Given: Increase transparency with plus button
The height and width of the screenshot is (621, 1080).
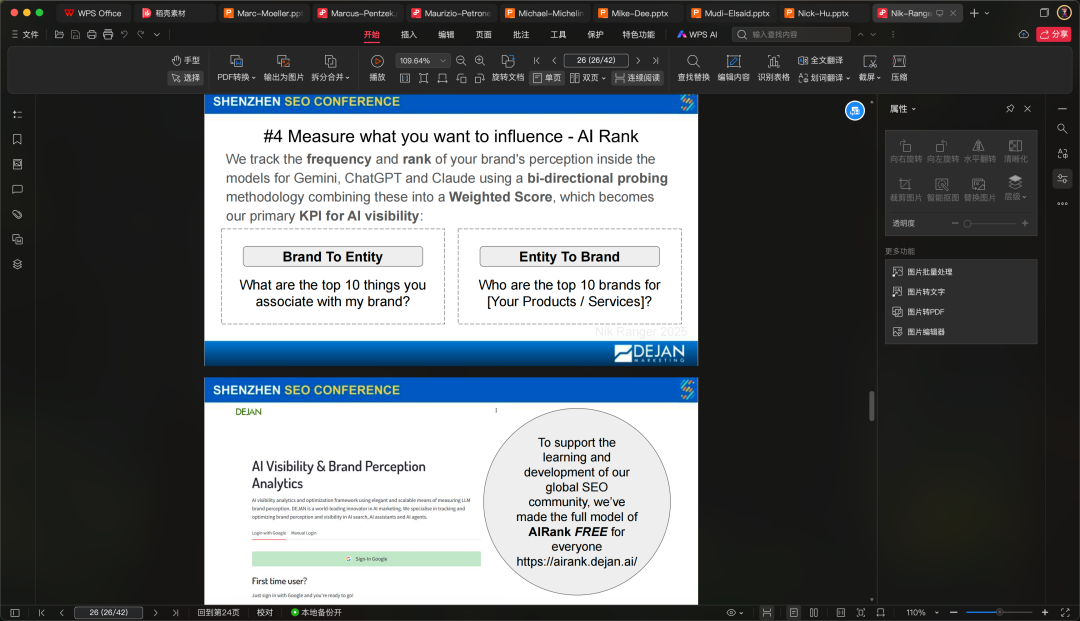Looking at the screenshot, I should click(x=1025, y=223).
